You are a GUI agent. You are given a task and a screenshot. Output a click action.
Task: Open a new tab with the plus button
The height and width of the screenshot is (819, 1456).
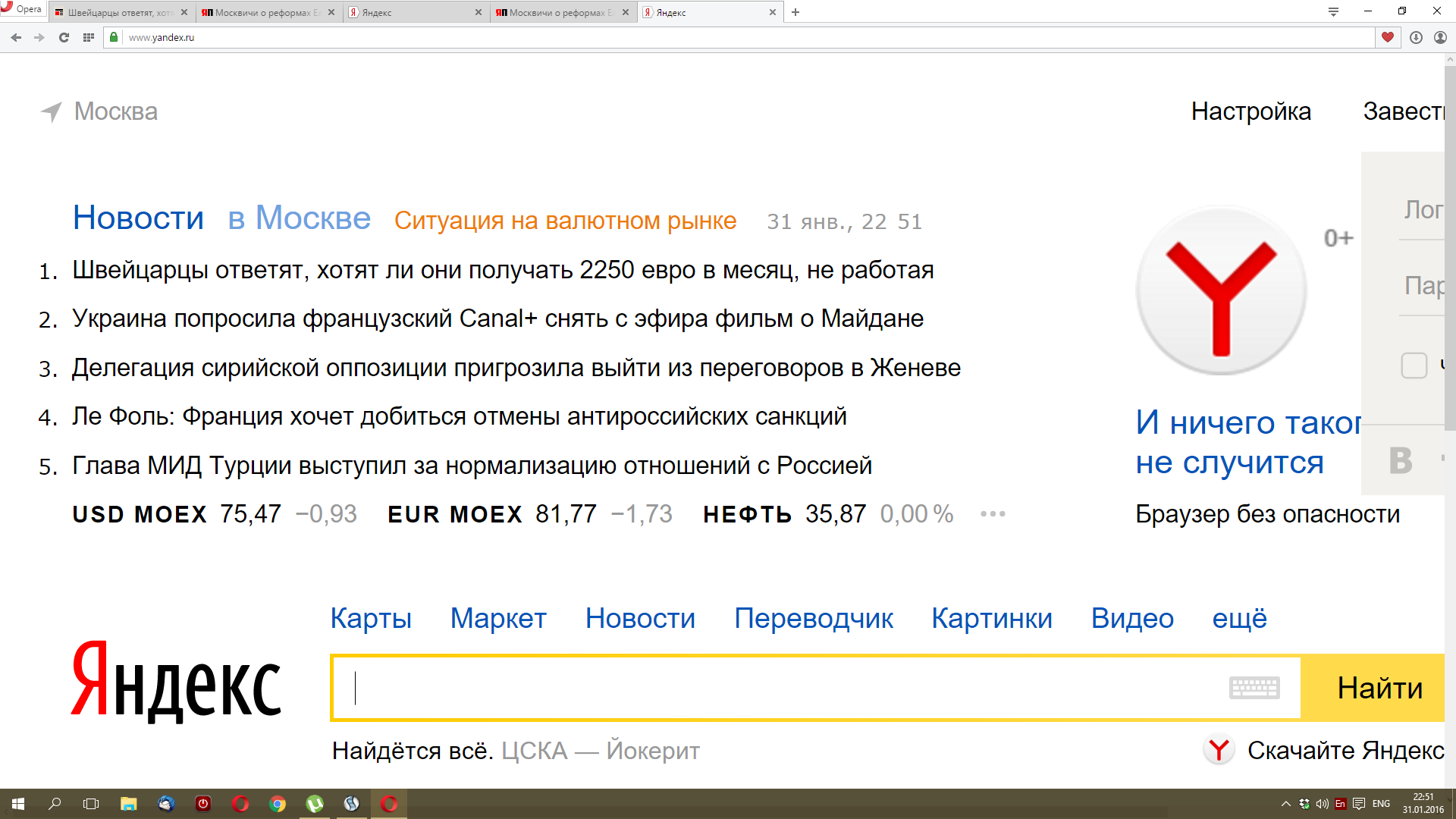[795, 12]
